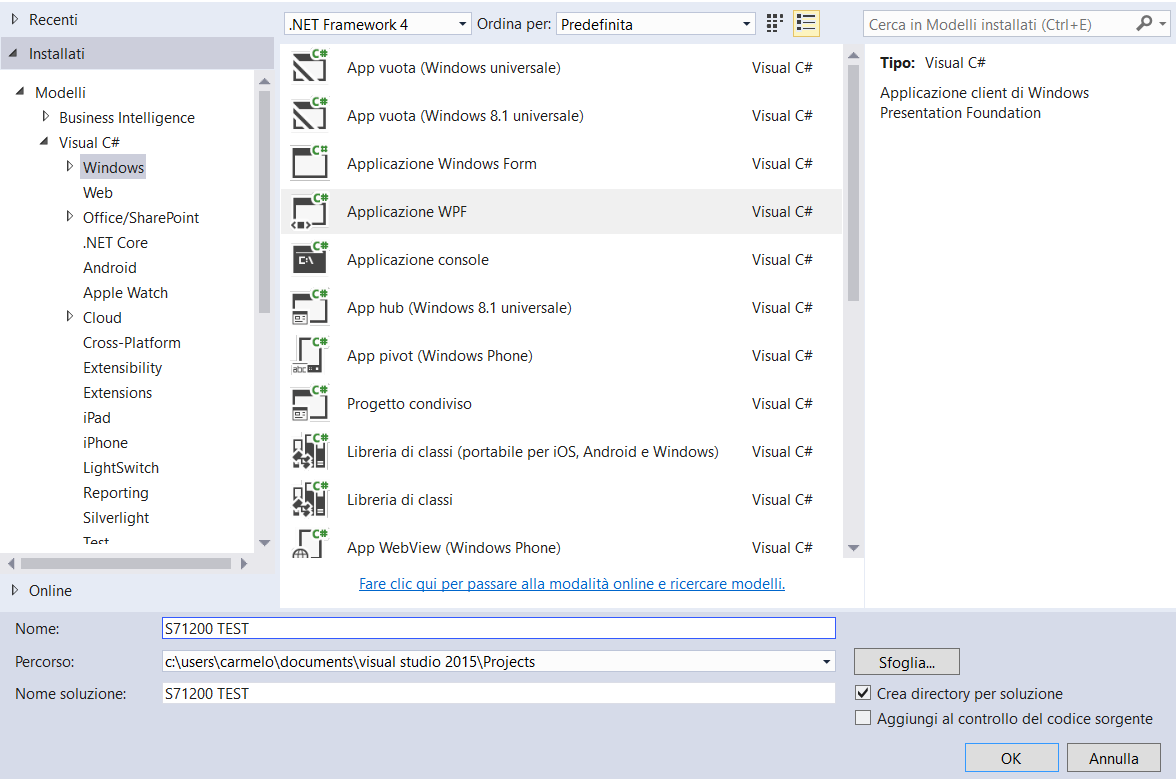Select the App hub (Windows 8.1 universale) icon
The height and width of the screenshot is (779, 1176).
[x=310, y=307]
